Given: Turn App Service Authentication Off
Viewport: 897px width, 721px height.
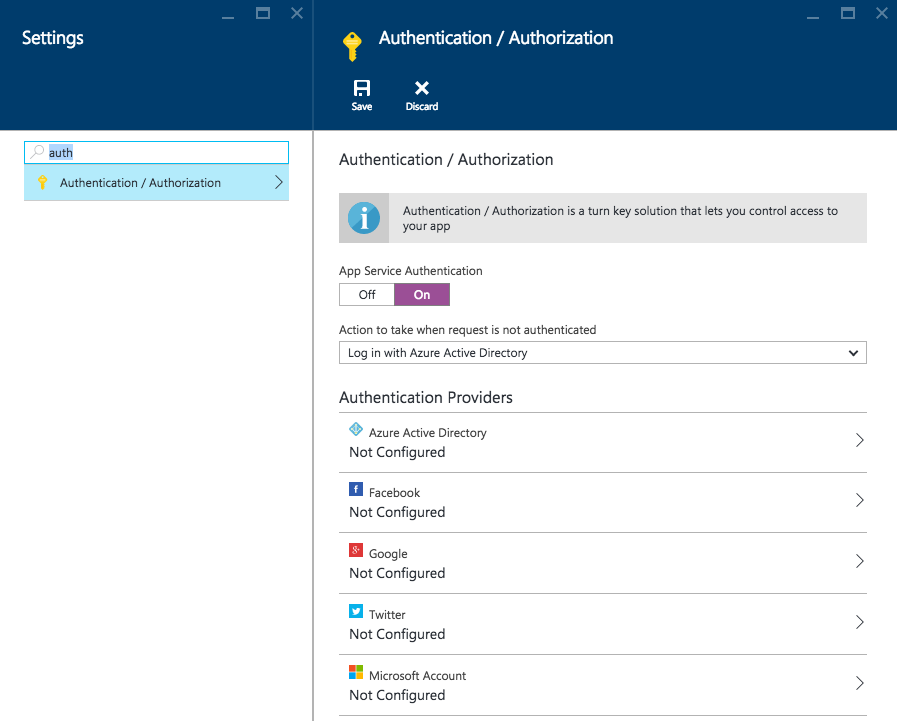Looking at the screenshot, I should pyautogui.click(x=367, y=295).
